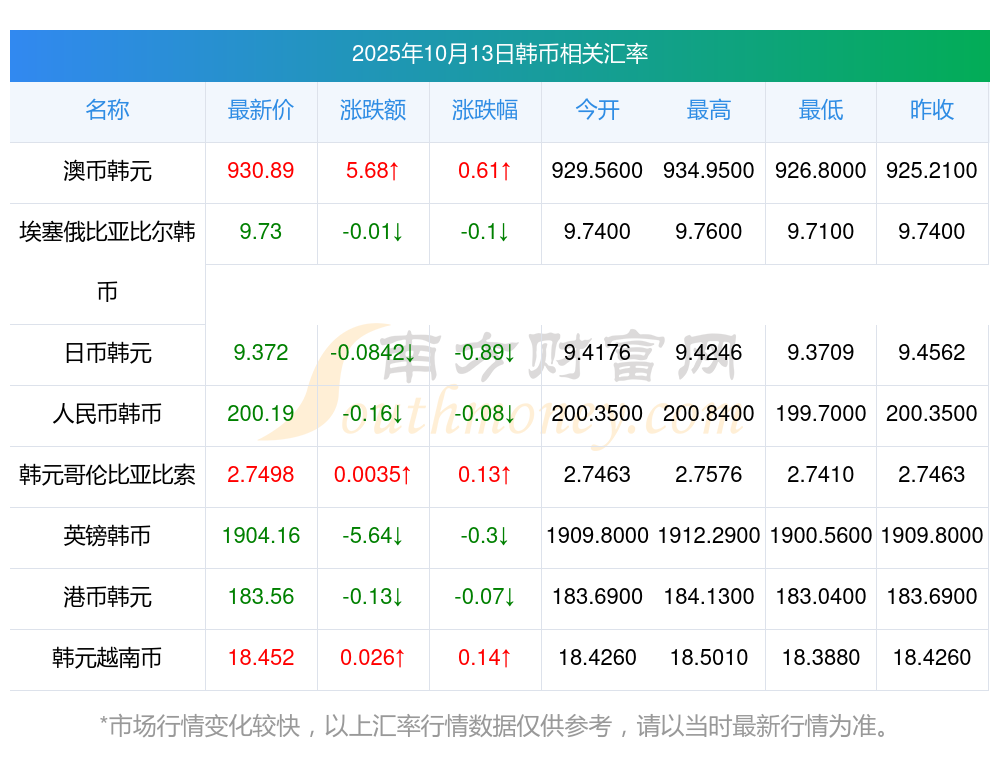Viewport: 1000px width, 757px height.
Task: Select the 昨收 column header
Action: tap(932, 110)
